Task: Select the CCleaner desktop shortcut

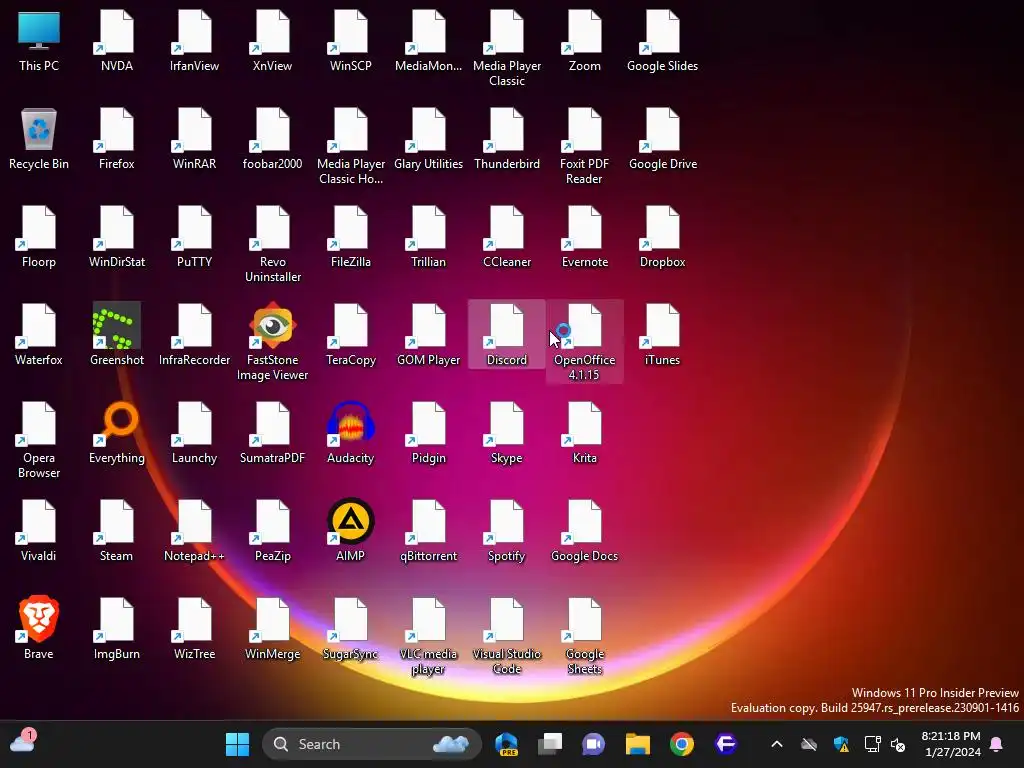Action: [507, 237]
